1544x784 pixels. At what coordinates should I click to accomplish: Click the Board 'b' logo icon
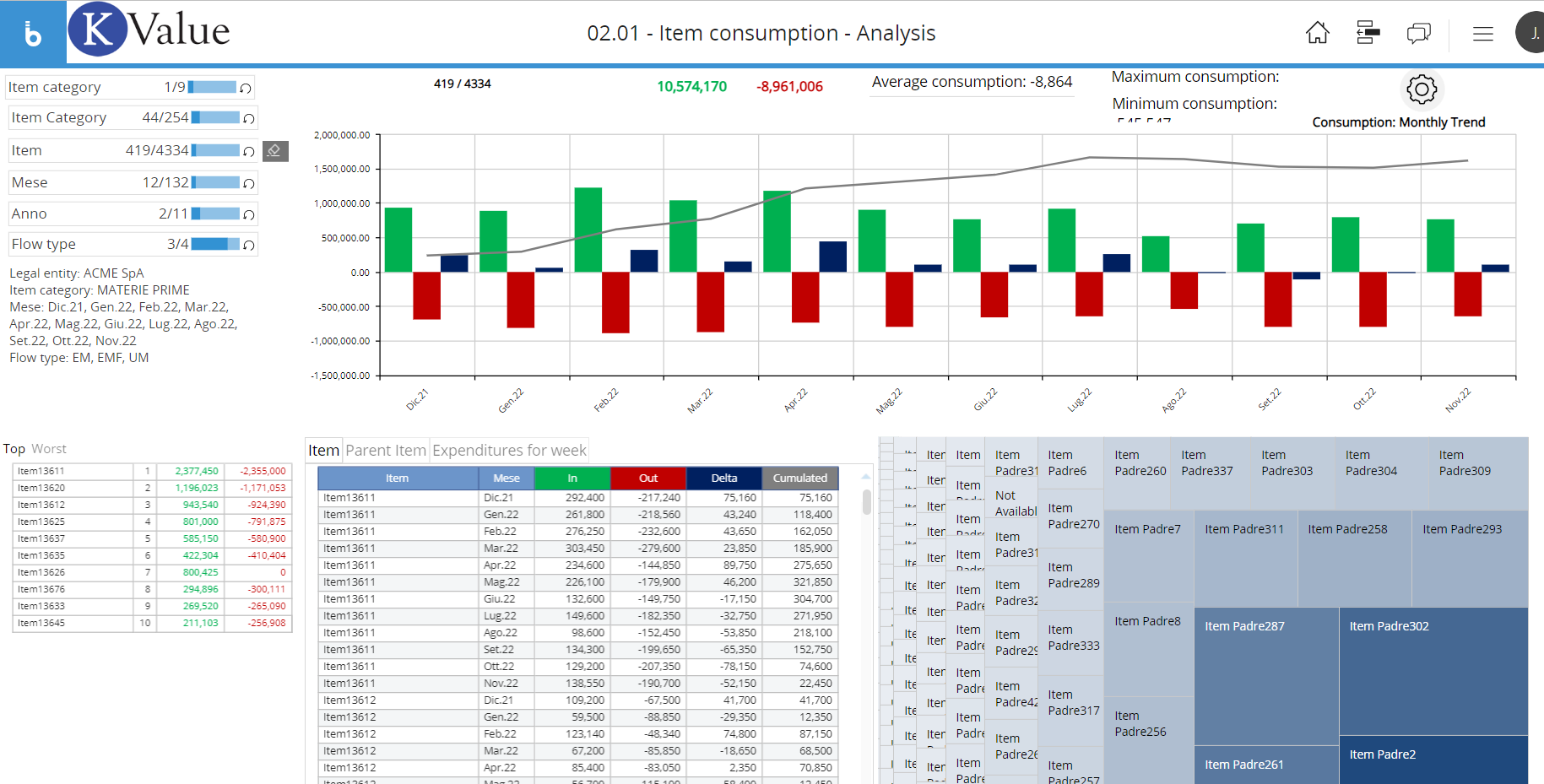point(33,34)
